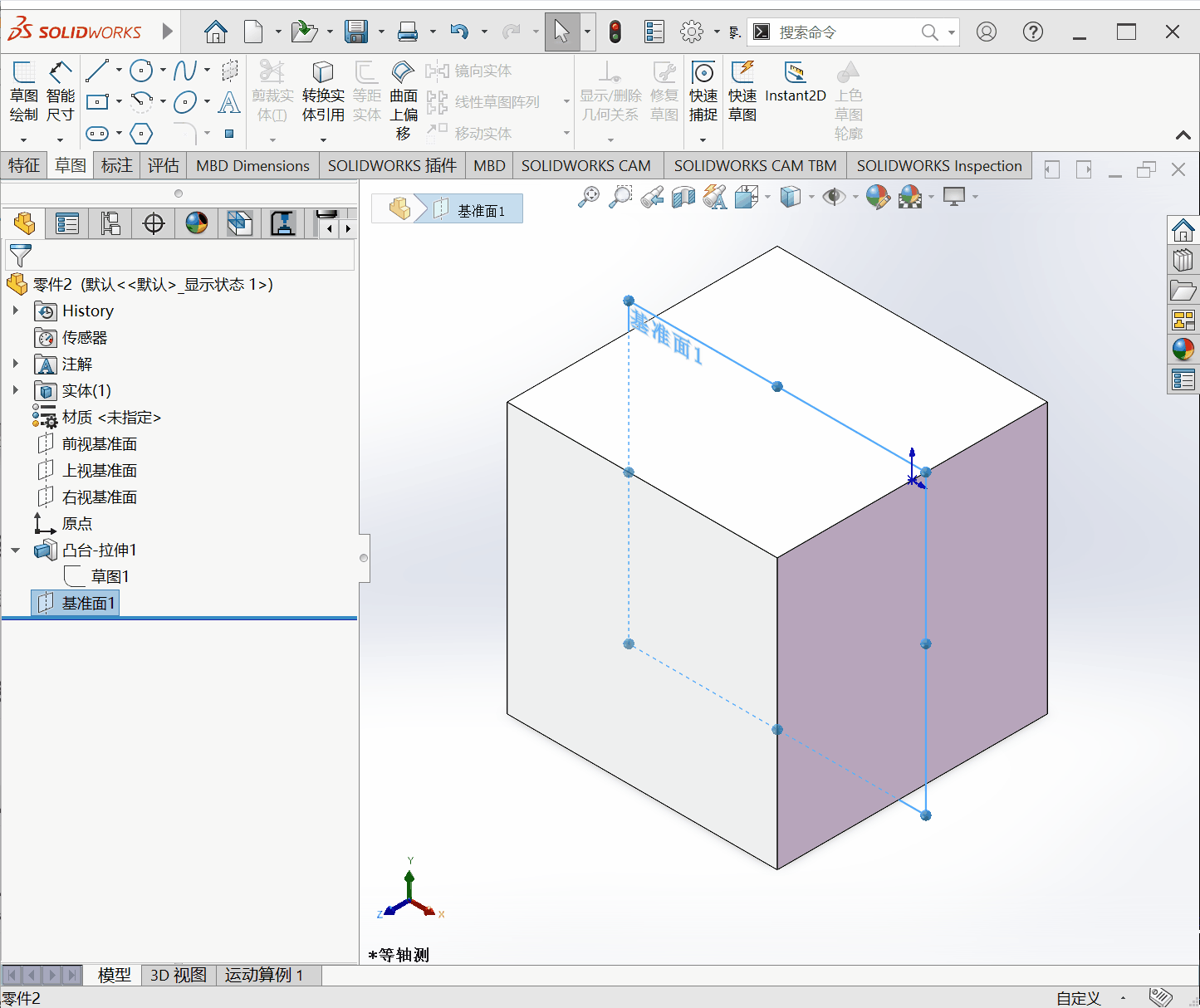Viewport: 1200px width, 1008px height.
Task: Collapse the CommandManager ribbon chevron
Action: point(1183,135)
